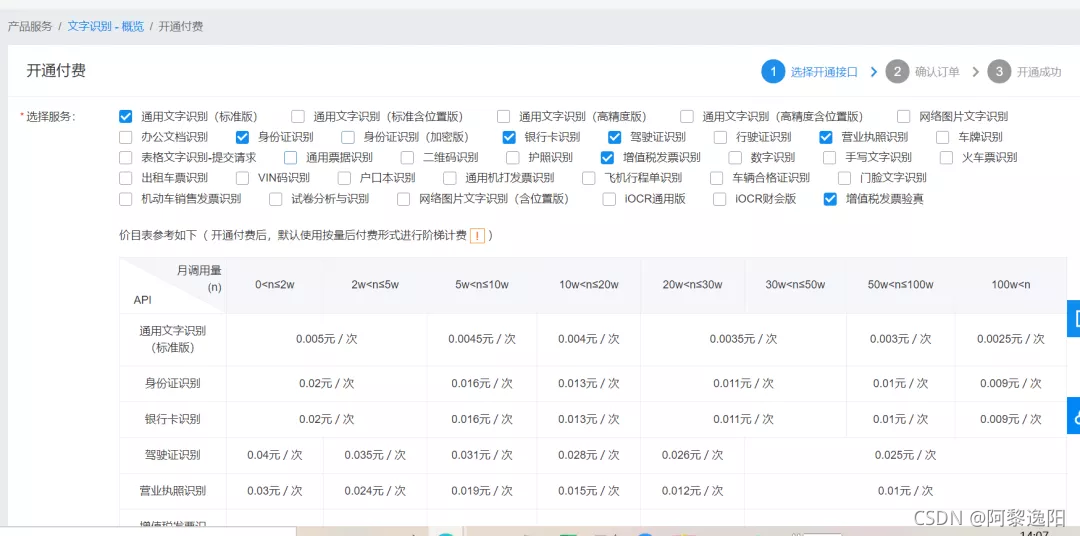Click the upper blue side floating button
This screenshot has width=1080, height=536.
1074,318
